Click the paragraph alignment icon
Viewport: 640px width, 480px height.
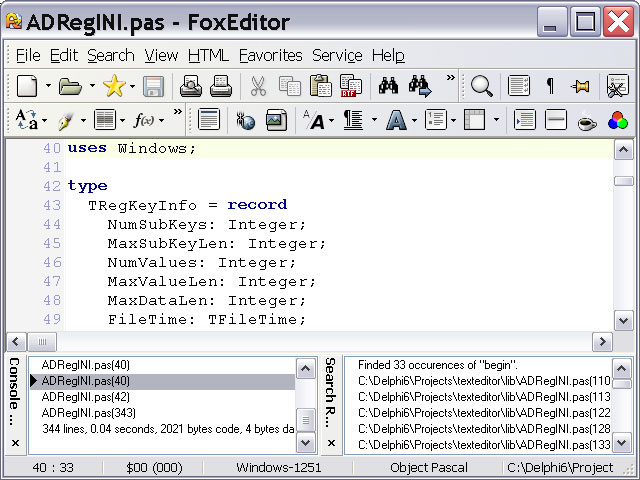[x=353, y=120]
